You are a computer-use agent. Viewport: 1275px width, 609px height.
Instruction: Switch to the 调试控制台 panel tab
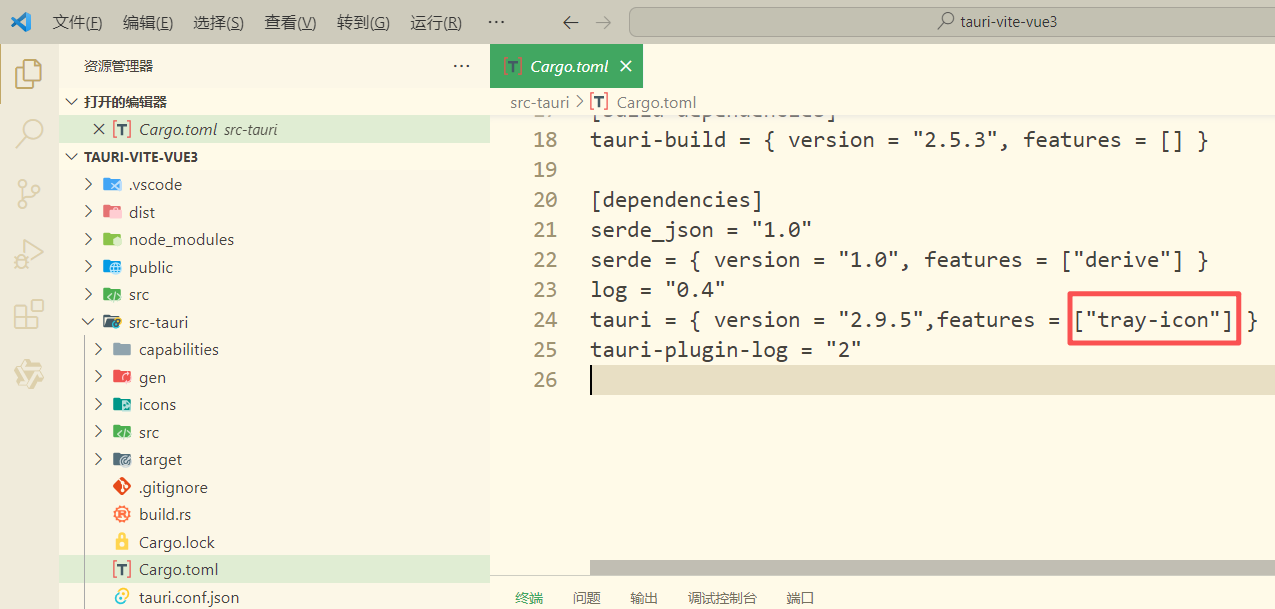[x=722, y=598]
